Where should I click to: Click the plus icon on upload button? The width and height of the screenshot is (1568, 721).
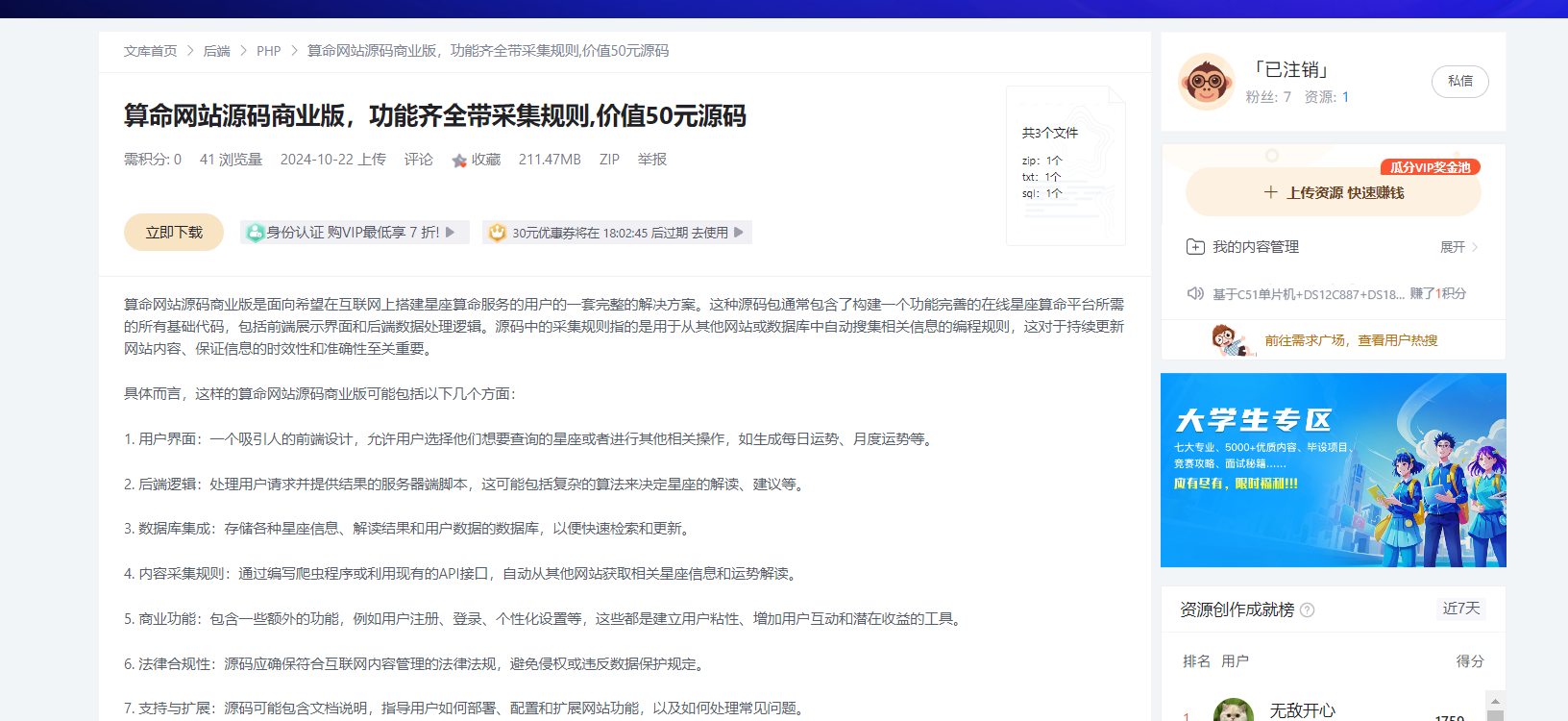(x=1270, y=192)
